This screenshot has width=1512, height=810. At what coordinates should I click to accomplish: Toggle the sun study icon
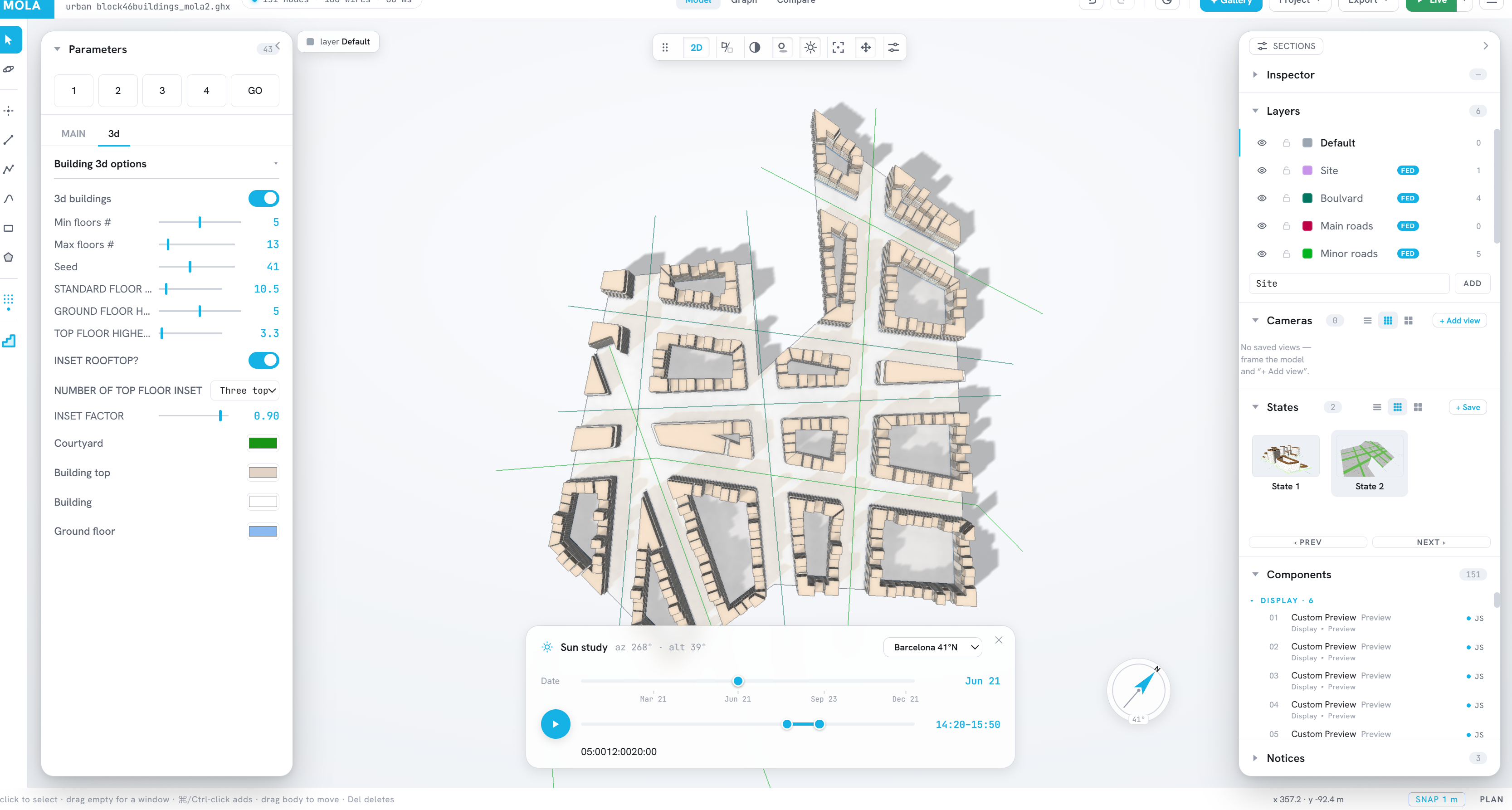coord(810,48)
